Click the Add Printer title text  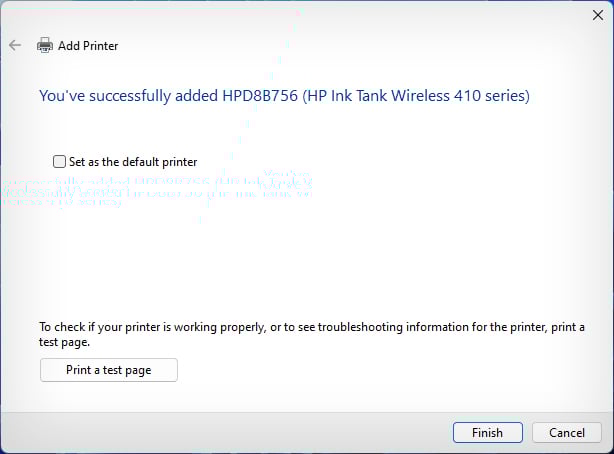pyautogui.click(x=88, y=46)
